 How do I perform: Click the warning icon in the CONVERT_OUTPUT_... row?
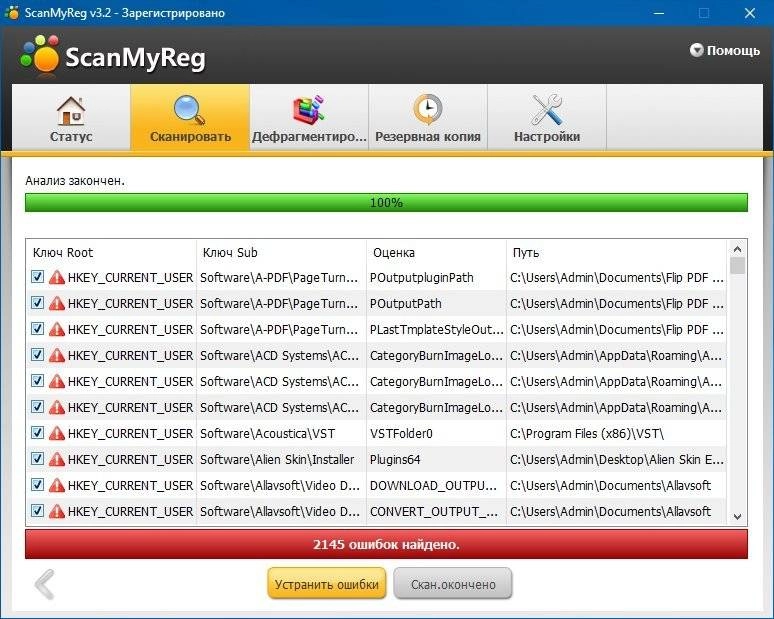click(x=57, y=511)
